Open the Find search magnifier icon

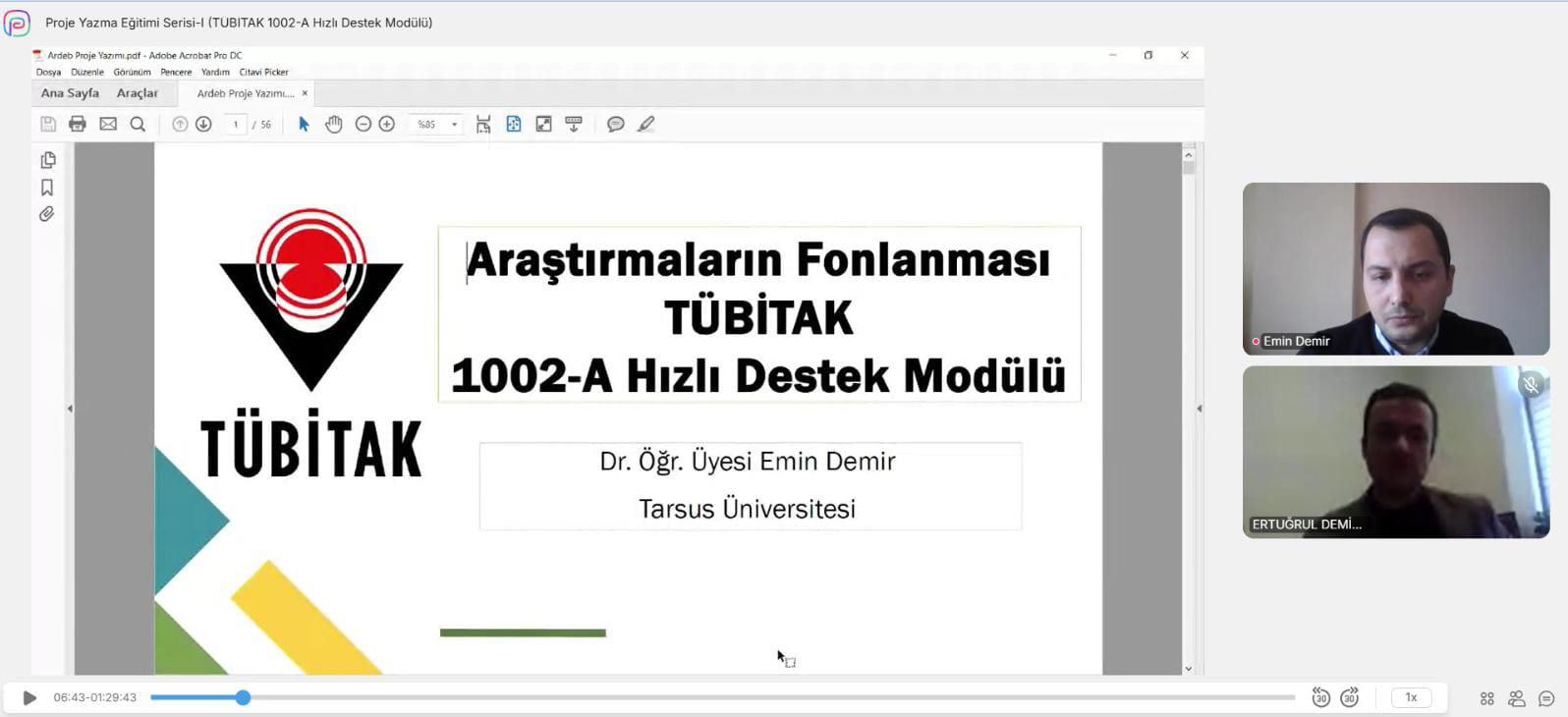pos(138,124)
